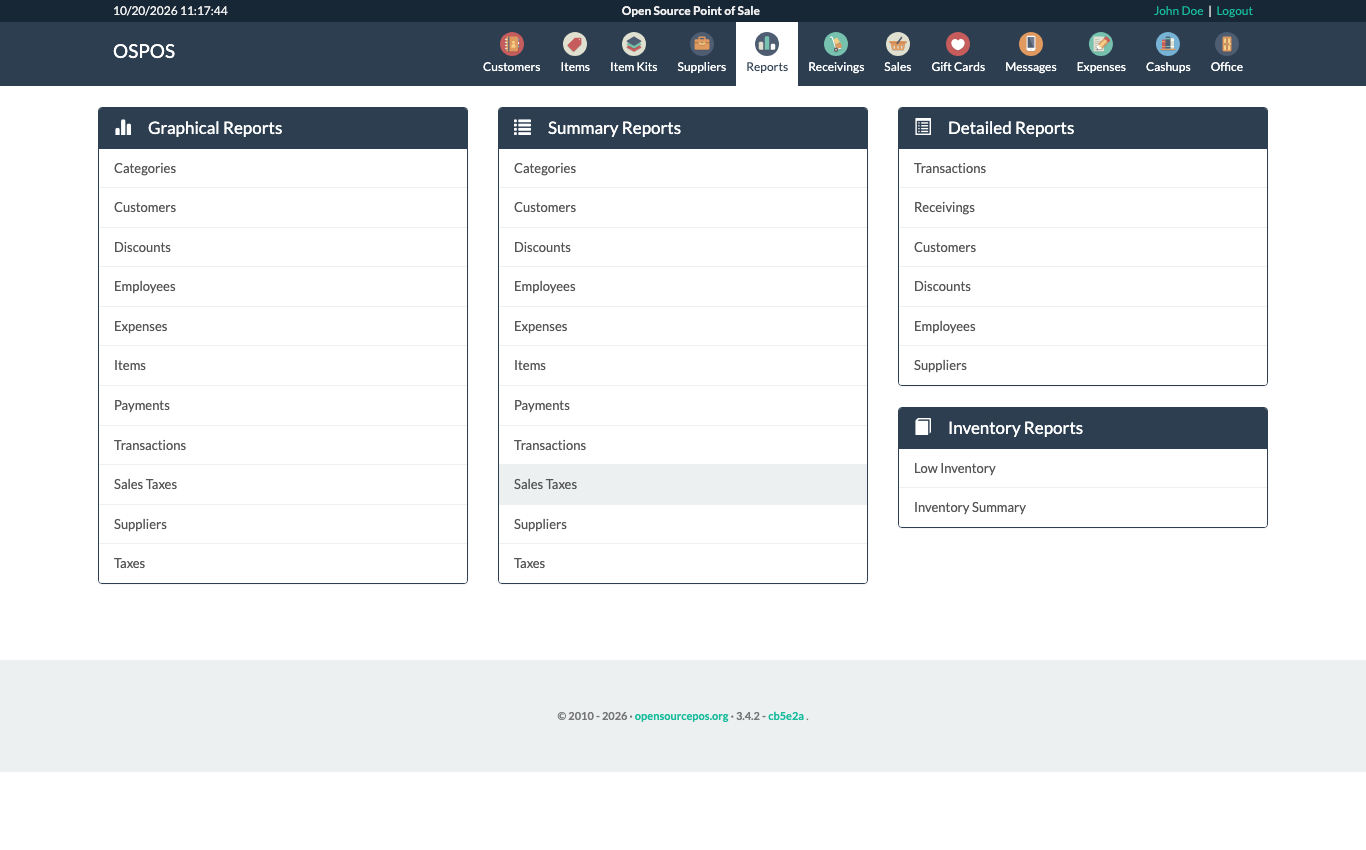Open Detailed Reports Customers
Screen dimensions: 1366x850
[1083, 247]
